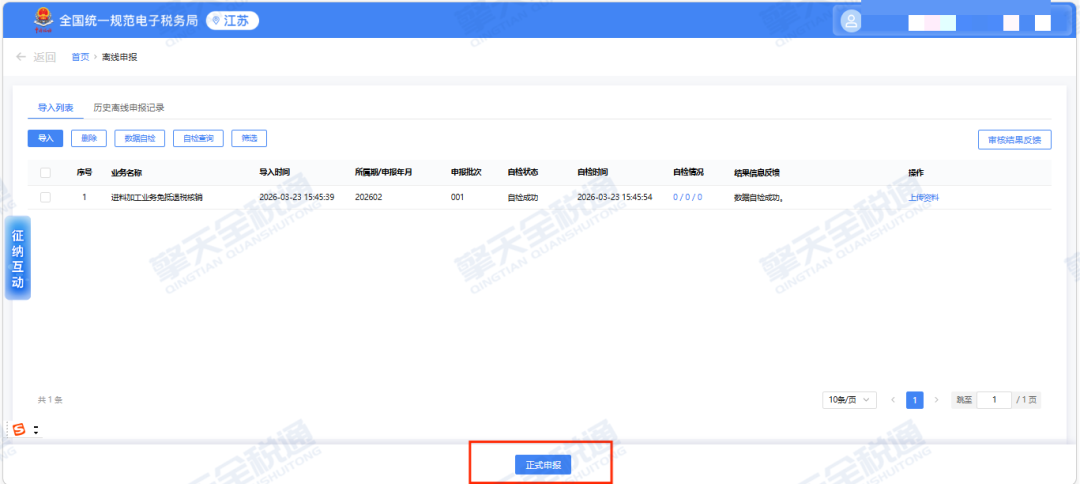Open the 10条/页 page size dropdown
1080x484 pixels.
coord(849,400)
